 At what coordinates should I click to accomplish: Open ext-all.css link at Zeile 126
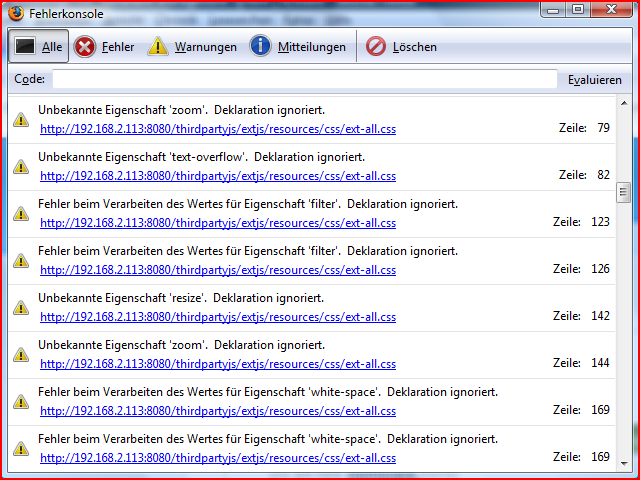218,270
